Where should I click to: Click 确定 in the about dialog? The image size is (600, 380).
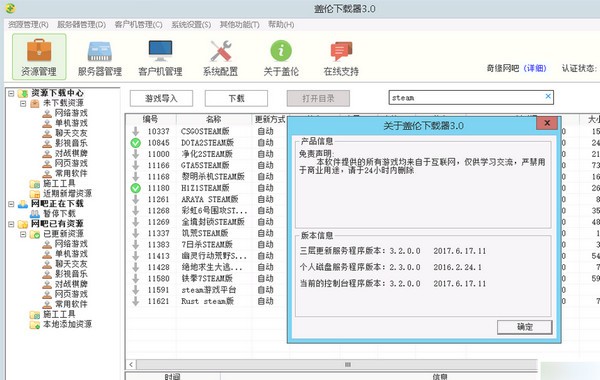(525, 327)
